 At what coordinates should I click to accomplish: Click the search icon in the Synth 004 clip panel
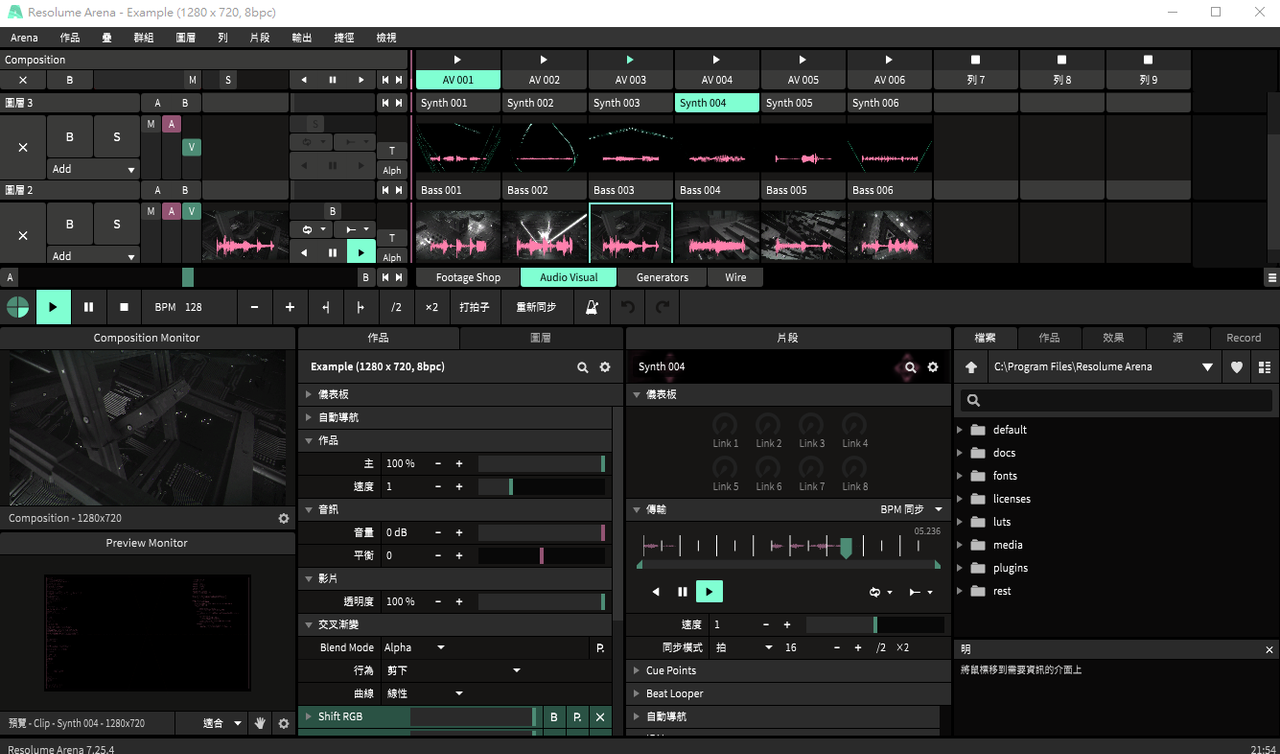tap(910, 367)
